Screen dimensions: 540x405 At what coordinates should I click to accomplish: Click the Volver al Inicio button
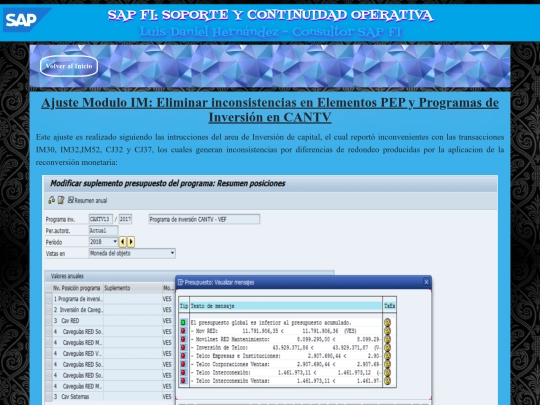coord(69,66)
